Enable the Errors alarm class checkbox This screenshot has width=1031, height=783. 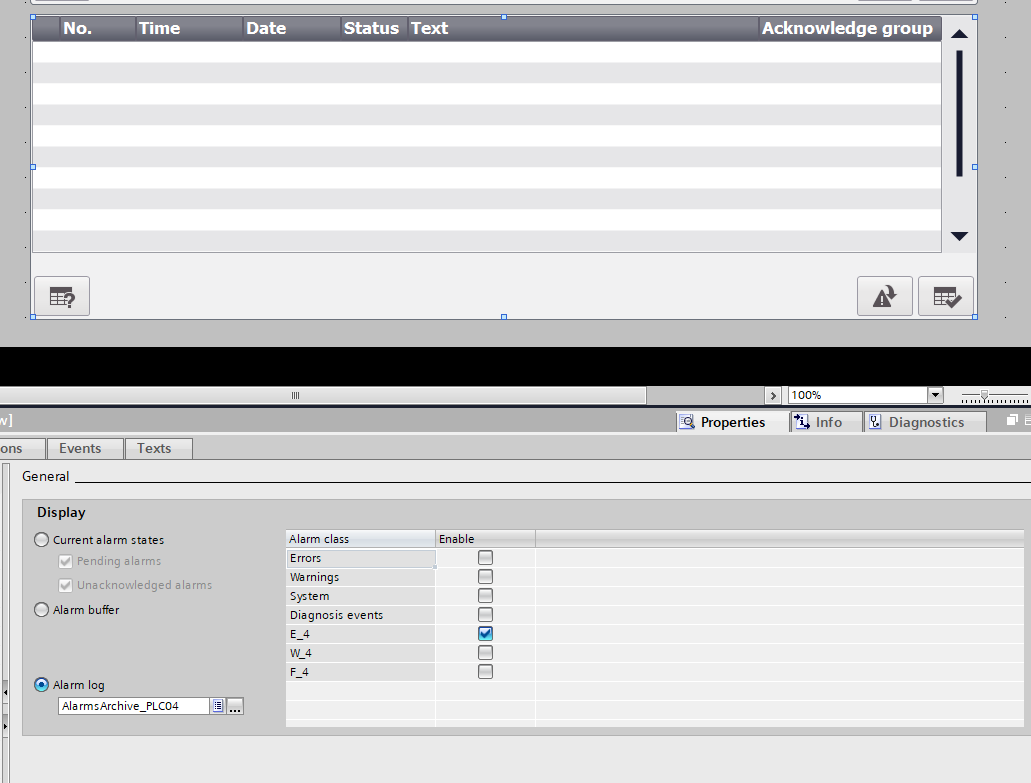point(485,558)
